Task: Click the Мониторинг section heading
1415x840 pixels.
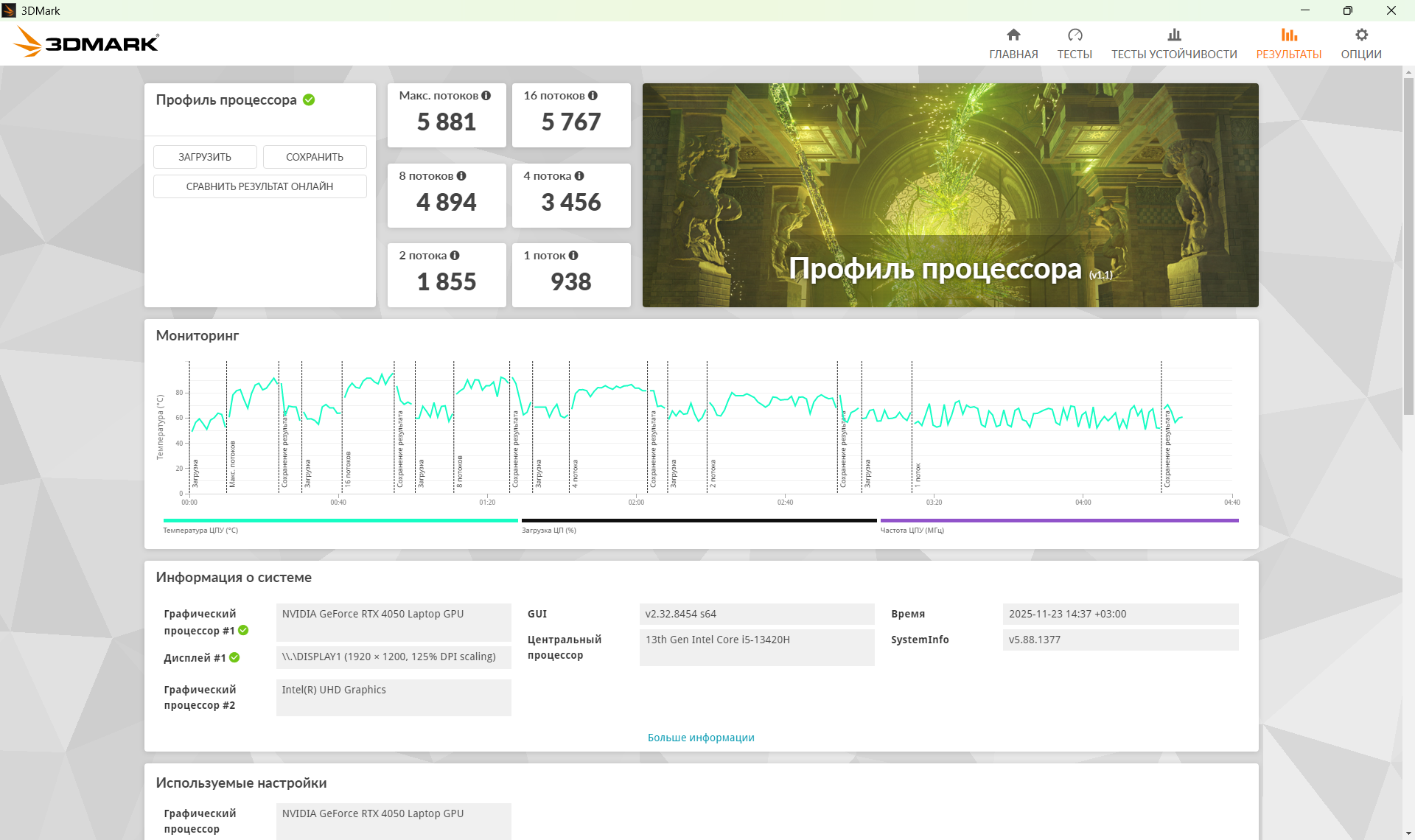Action: 198,336
